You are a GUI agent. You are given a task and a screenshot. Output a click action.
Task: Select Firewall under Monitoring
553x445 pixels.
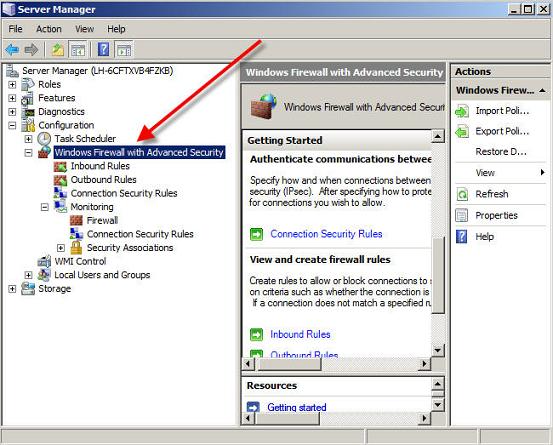102,220
